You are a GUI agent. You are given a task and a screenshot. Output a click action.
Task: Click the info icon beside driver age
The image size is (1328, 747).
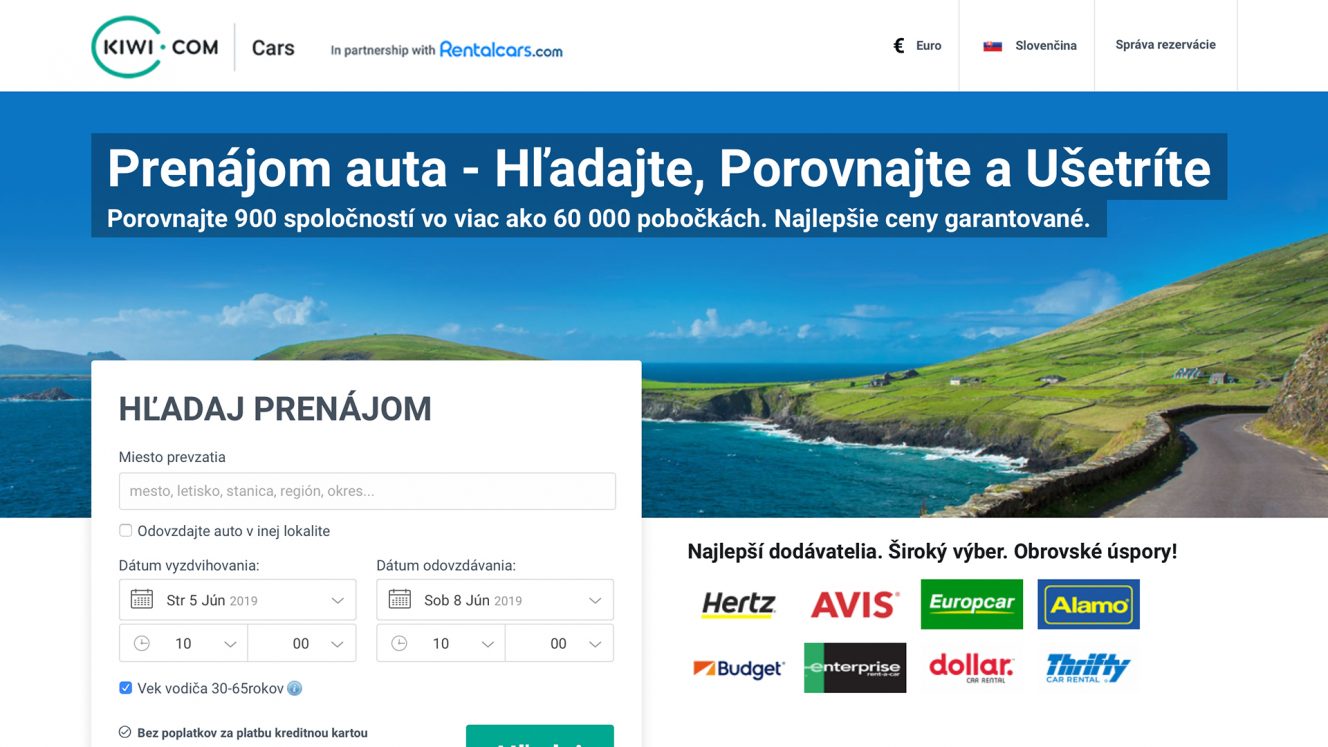tap(294, 688)
